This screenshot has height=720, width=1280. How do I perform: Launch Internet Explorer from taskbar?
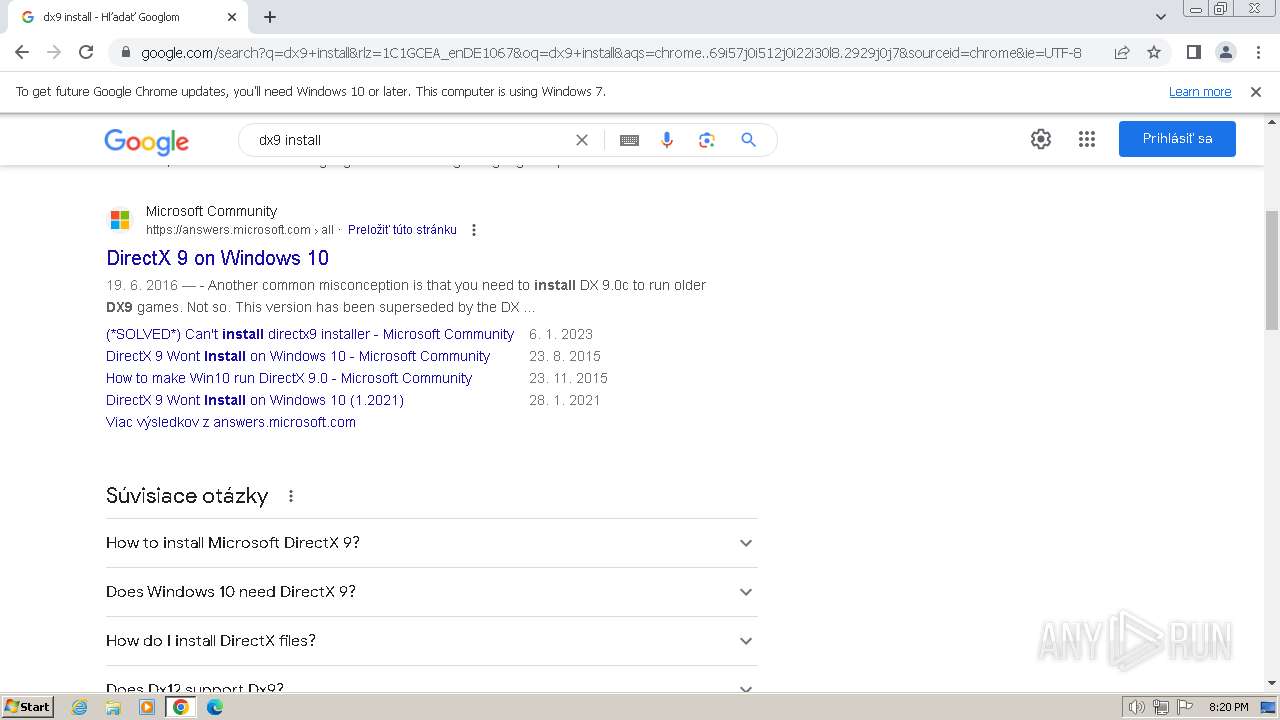[x=79, y=707]
